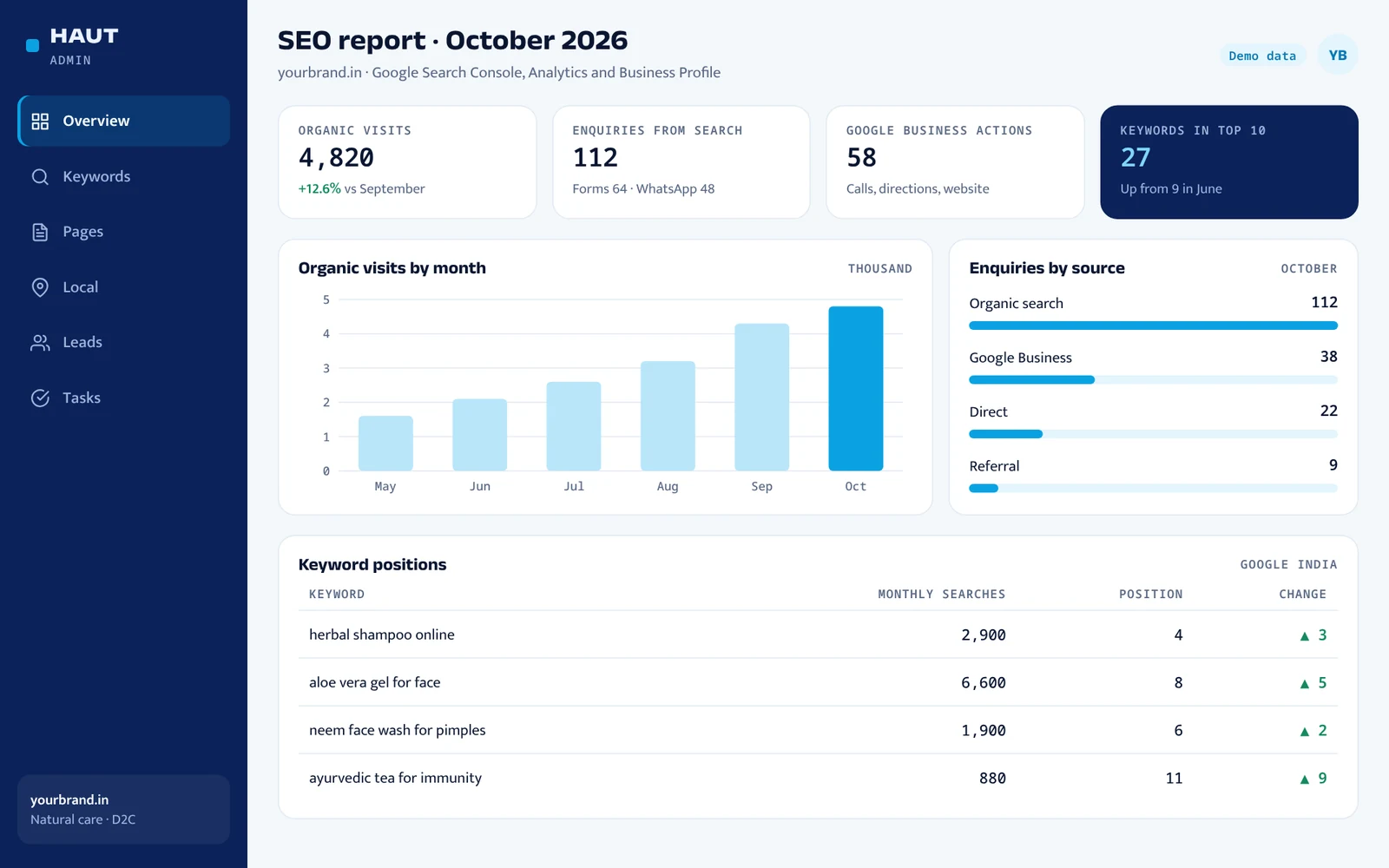Click the Local map pin icon
Screen dimensions: 1389x868
point(40,287)
